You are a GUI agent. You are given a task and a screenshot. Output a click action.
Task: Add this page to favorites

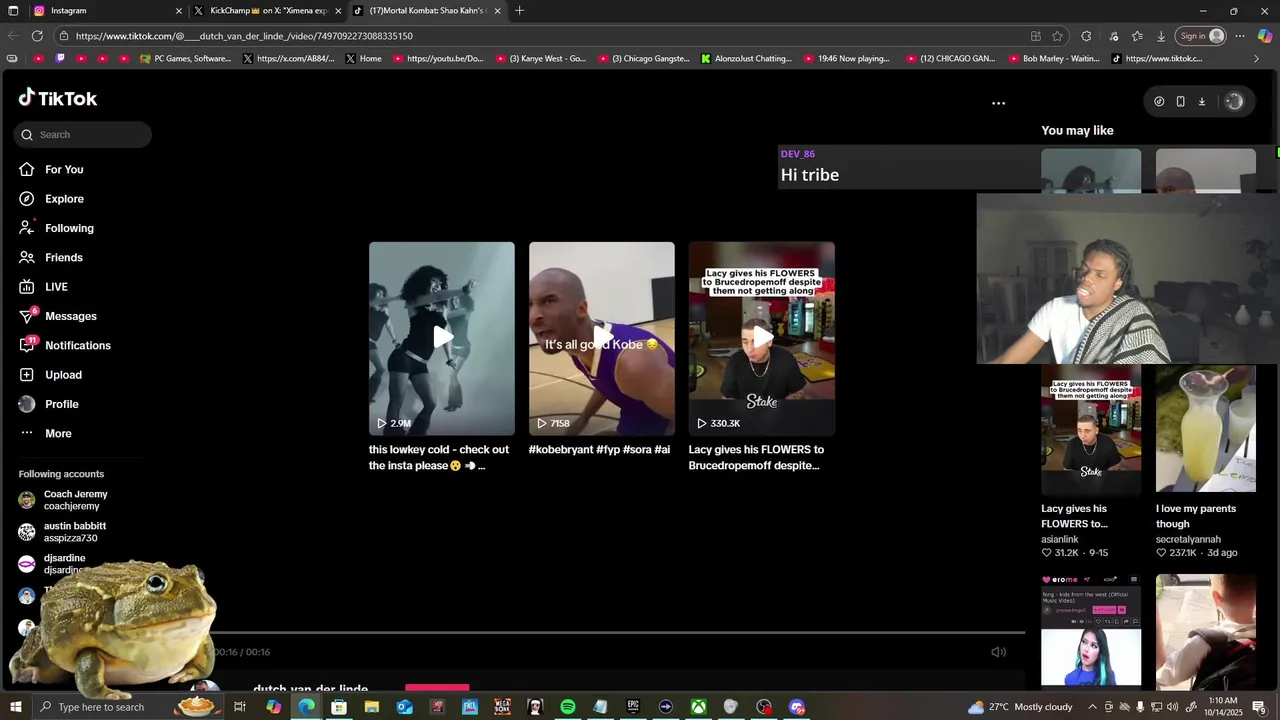tap(1057, 36)
